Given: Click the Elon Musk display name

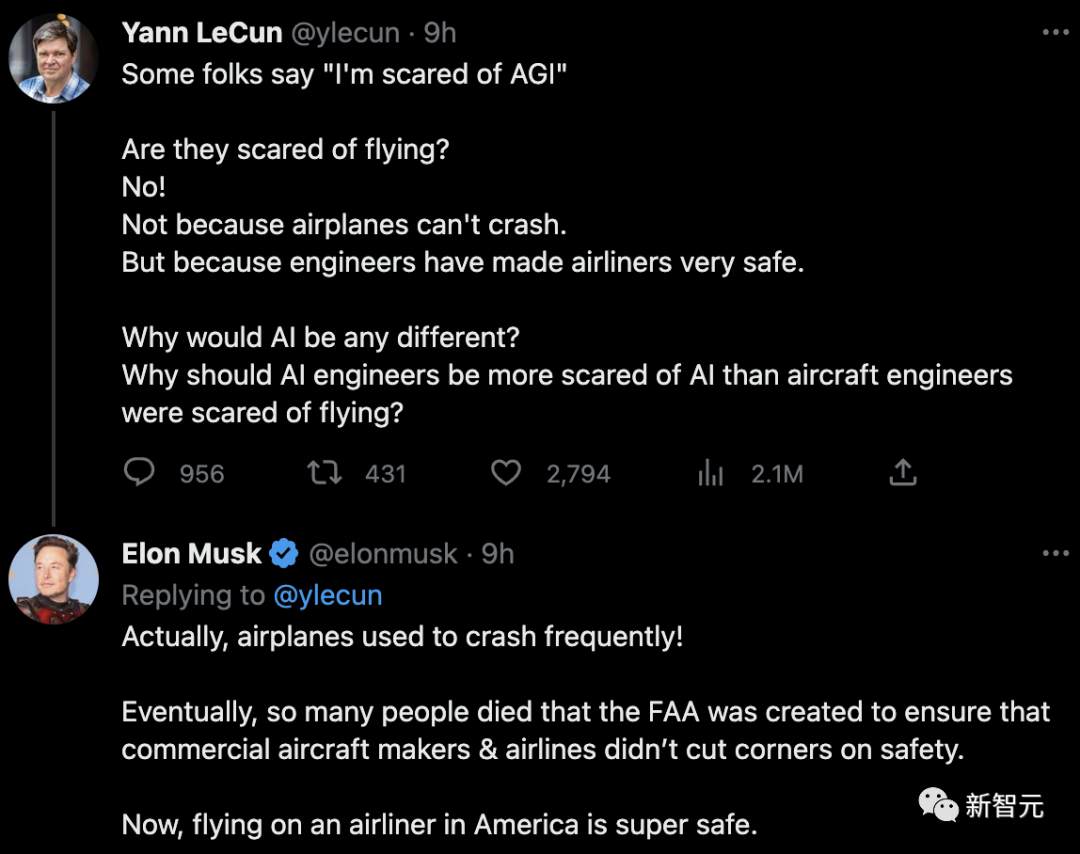Looking at the screenshot, I should click(191, 553).
